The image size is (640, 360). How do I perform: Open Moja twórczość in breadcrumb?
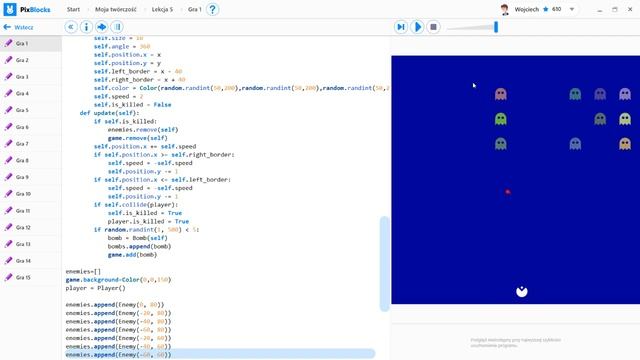(x=116, y=9)
